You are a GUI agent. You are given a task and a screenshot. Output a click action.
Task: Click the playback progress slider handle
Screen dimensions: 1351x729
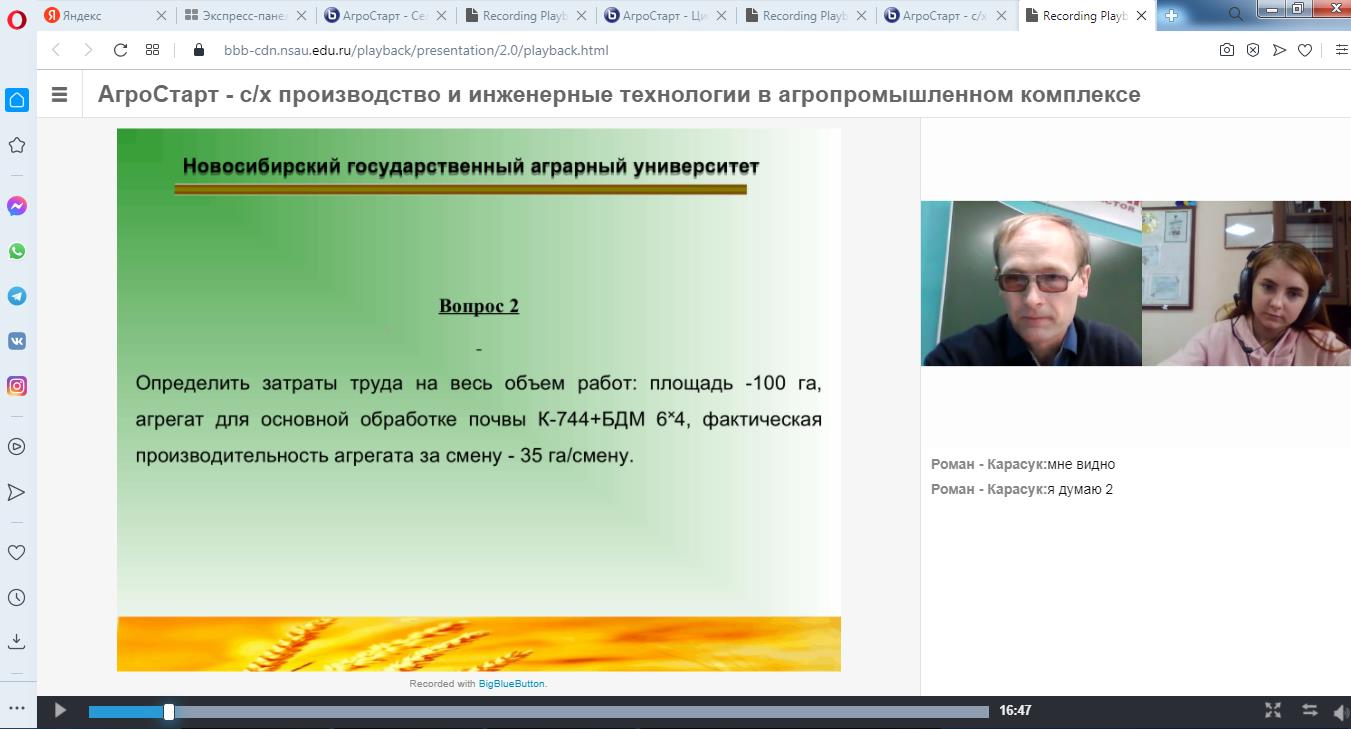(x=169, y=712)
